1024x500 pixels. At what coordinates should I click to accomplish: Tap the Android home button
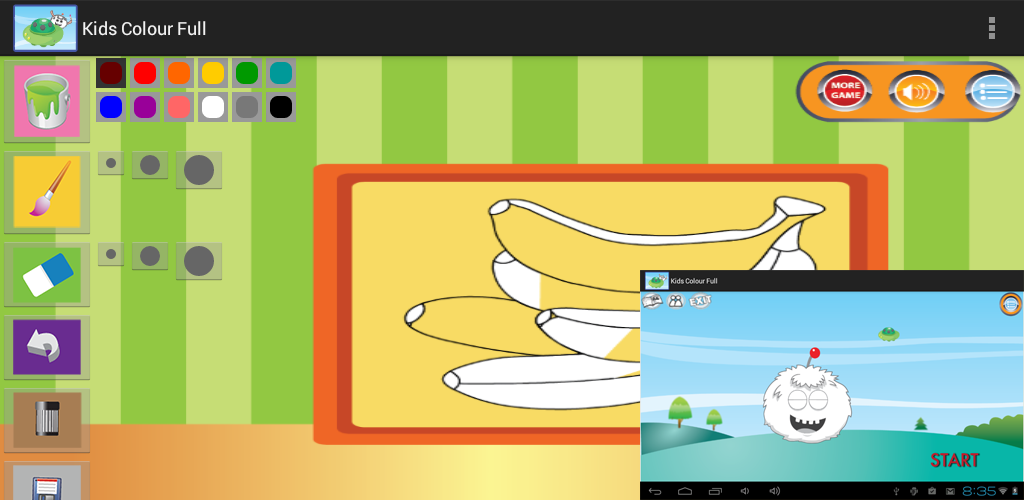[x=685, y=491]
